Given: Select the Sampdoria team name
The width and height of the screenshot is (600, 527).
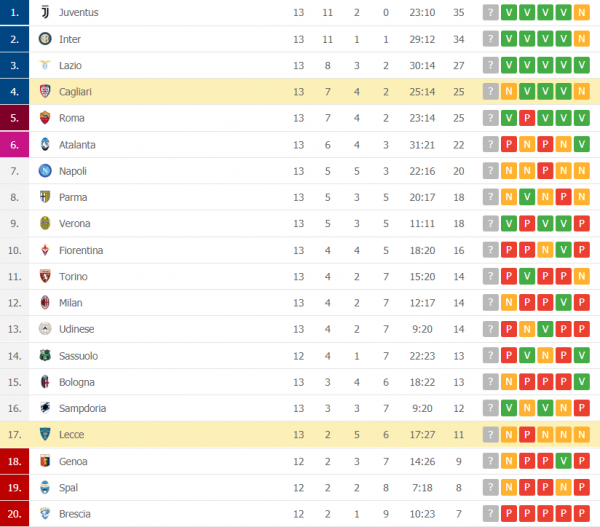Looking at the screenshot, I should pyautogui.click(x=83, y=408).
